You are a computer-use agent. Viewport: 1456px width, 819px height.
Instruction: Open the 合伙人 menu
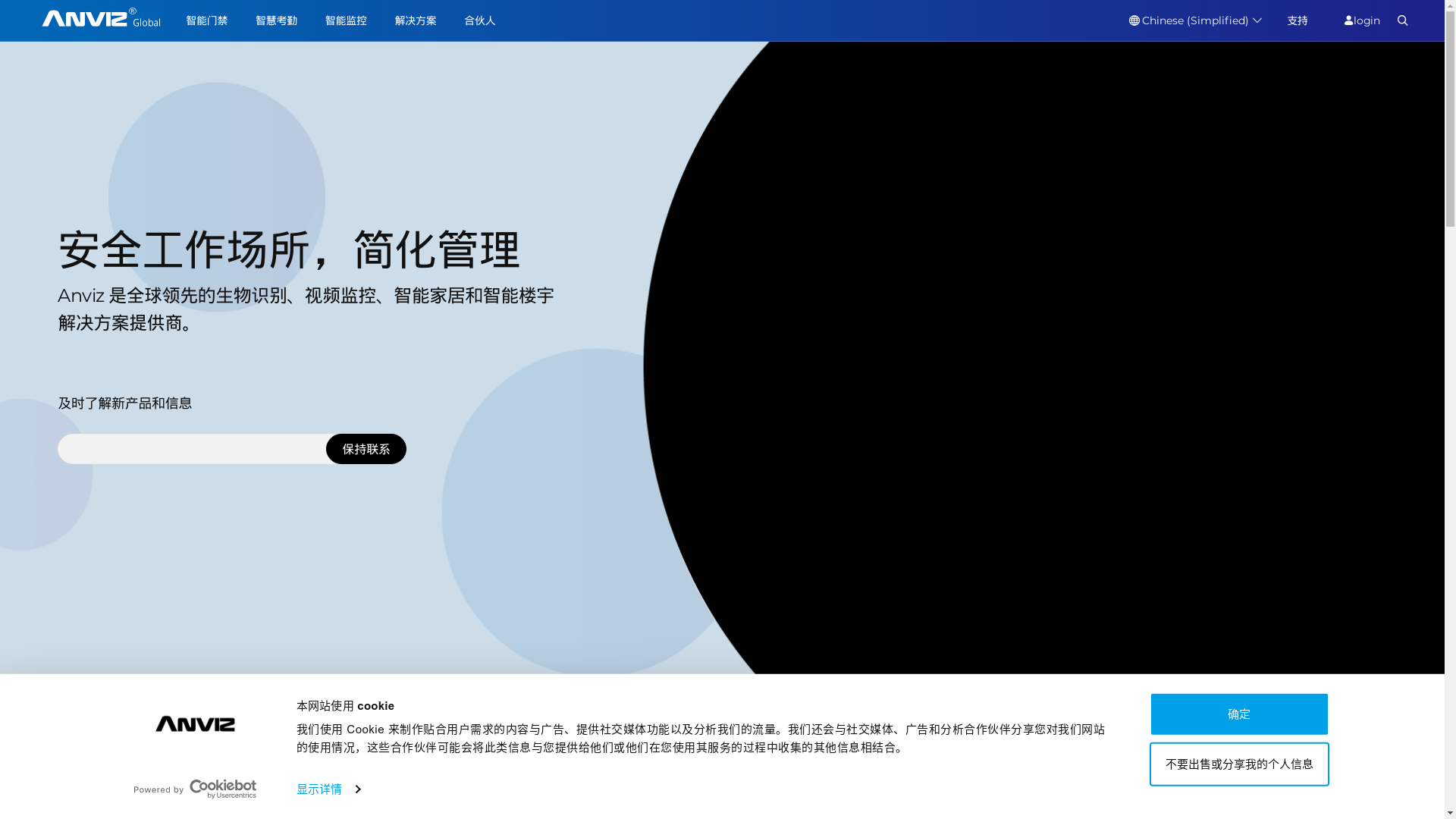click(479, 20)
